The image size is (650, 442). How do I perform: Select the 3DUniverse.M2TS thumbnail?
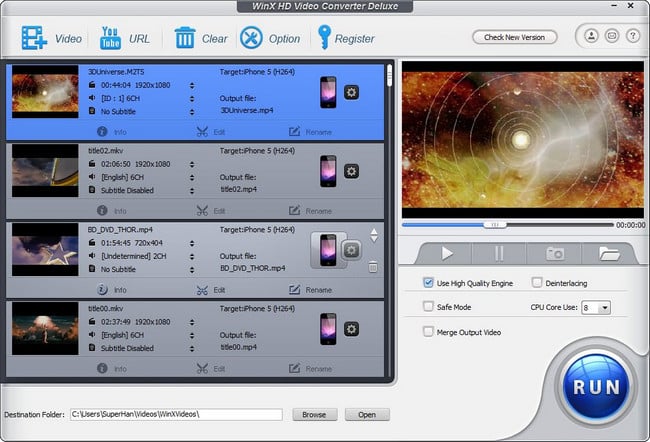coord(45,92)
